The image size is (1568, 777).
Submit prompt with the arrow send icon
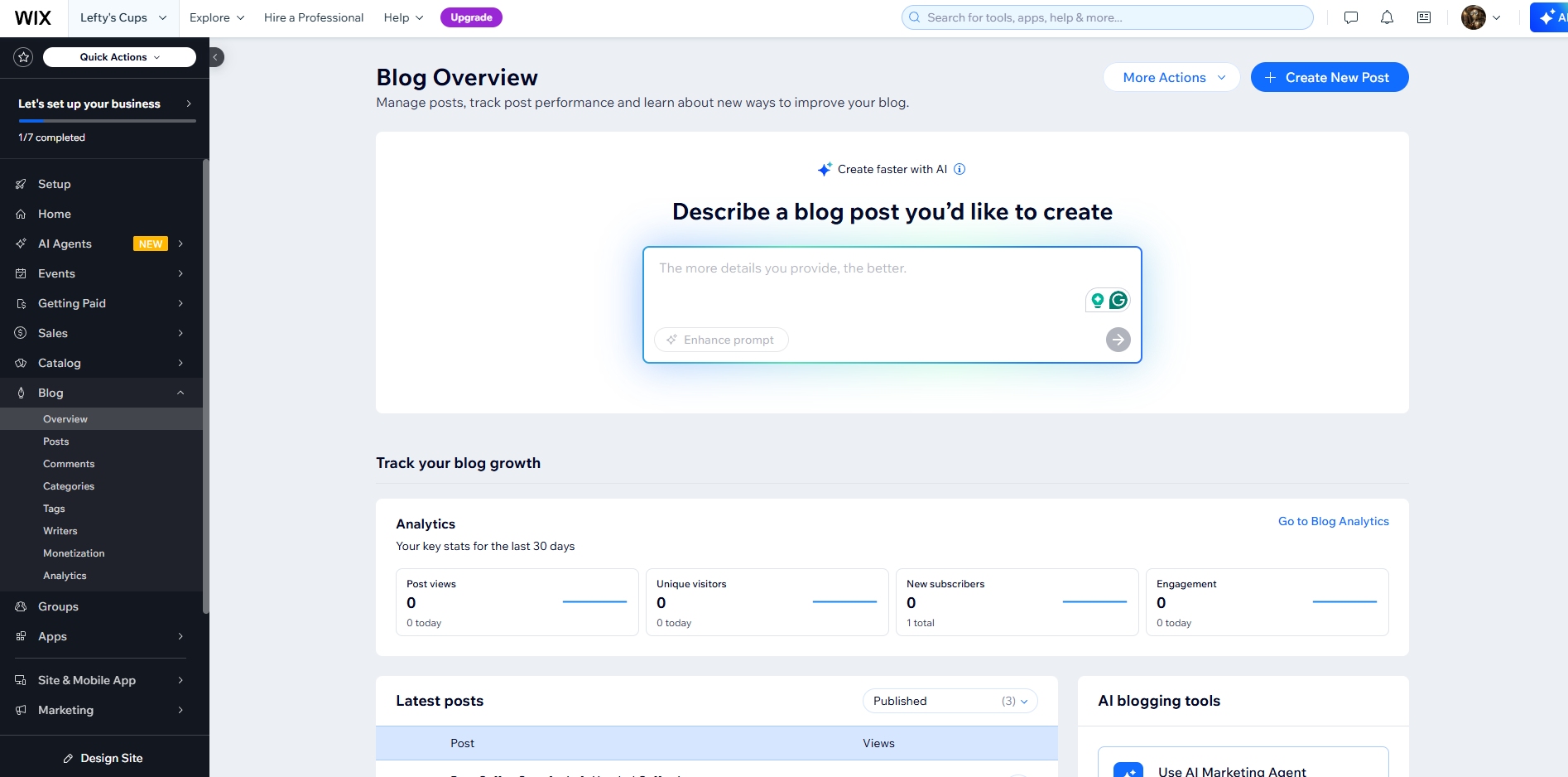[x=1118, y=340]
